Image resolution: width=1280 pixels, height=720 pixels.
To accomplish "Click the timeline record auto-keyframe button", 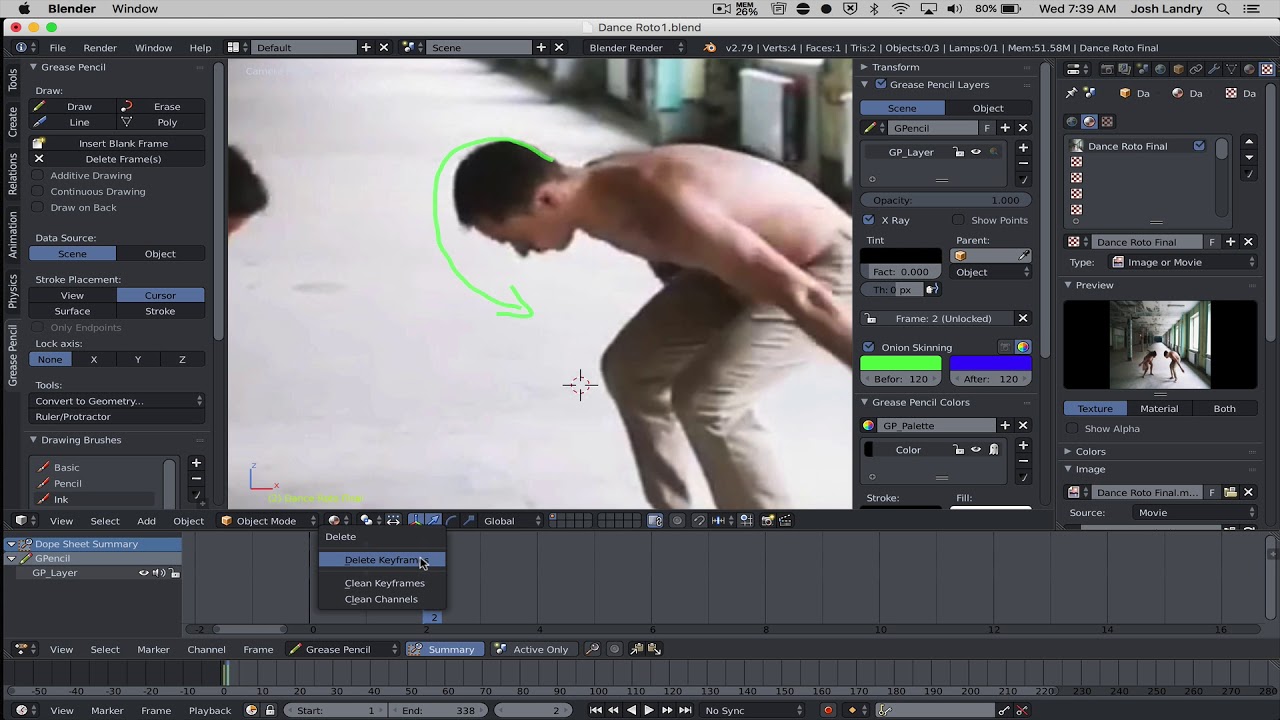I will [x=827, y=710].
